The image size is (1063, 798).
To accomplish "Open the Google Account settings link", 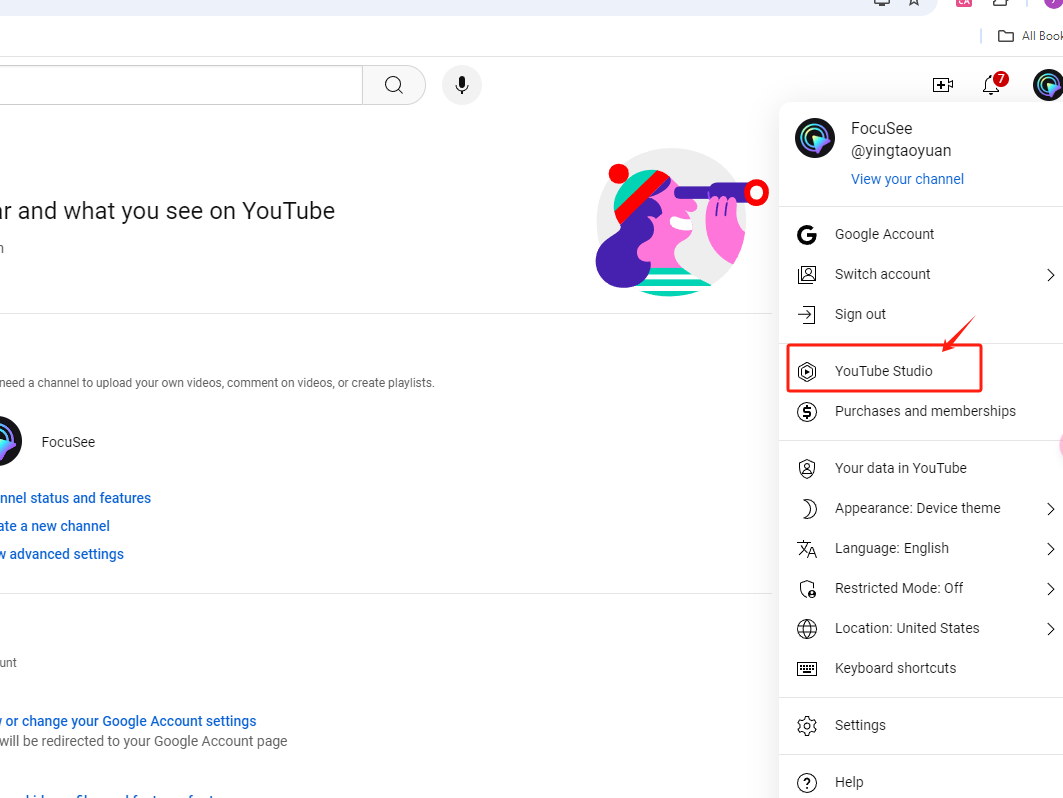I will pos(128,721).
